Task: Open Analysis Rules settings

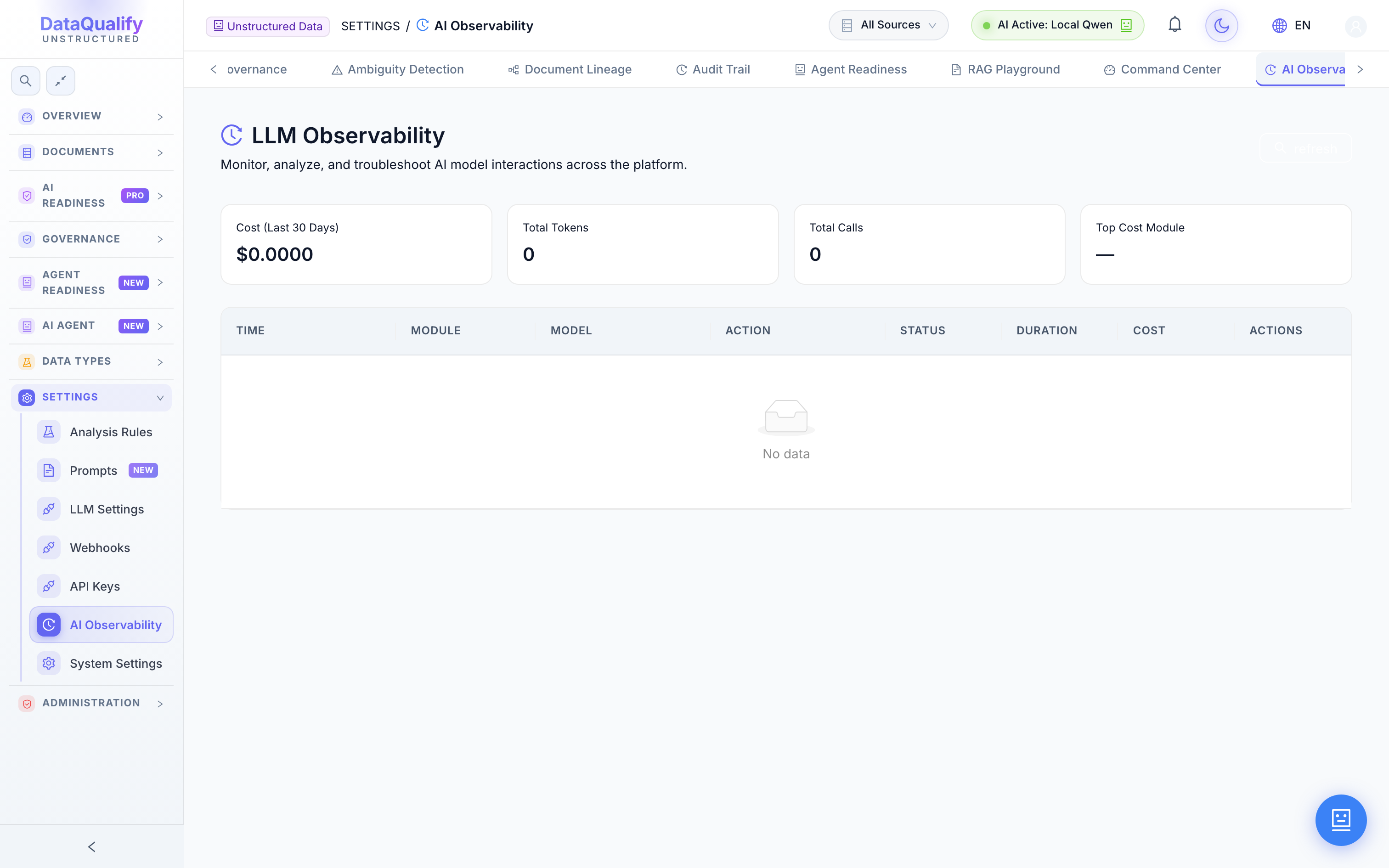Action: [102, 432]
